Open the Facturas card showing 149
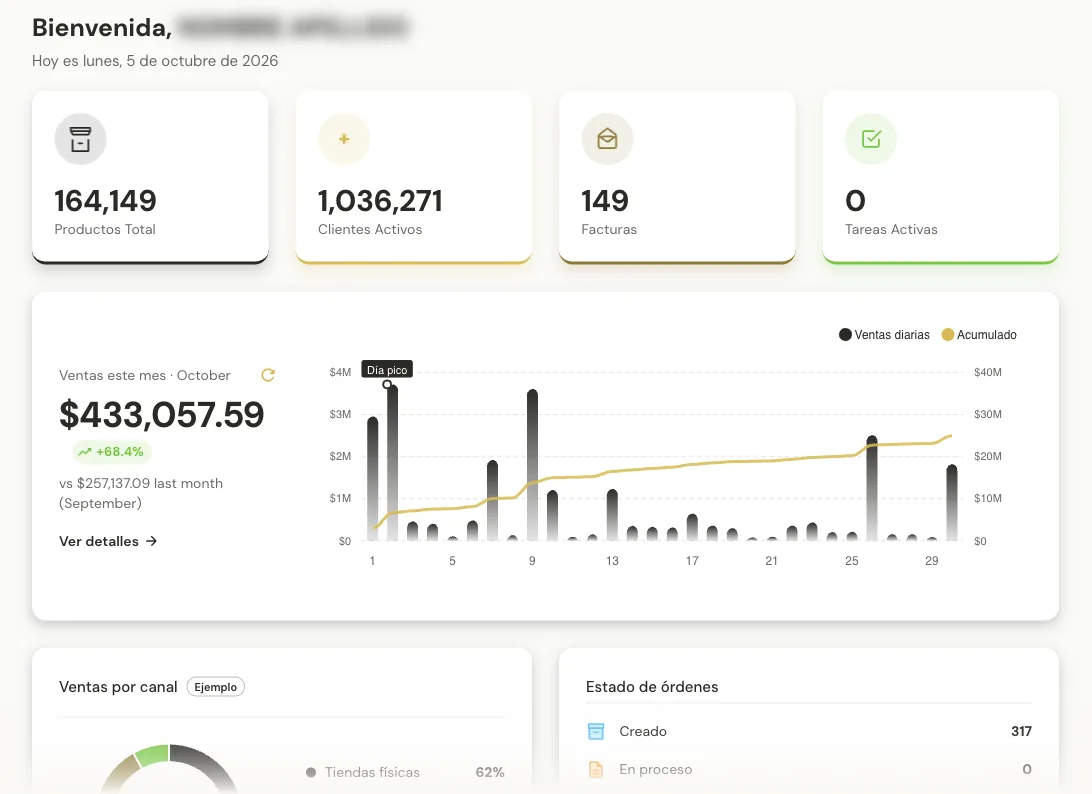The width and height of the screenshot is (1092, 794). pyautogui.click(x=677, y=177)
